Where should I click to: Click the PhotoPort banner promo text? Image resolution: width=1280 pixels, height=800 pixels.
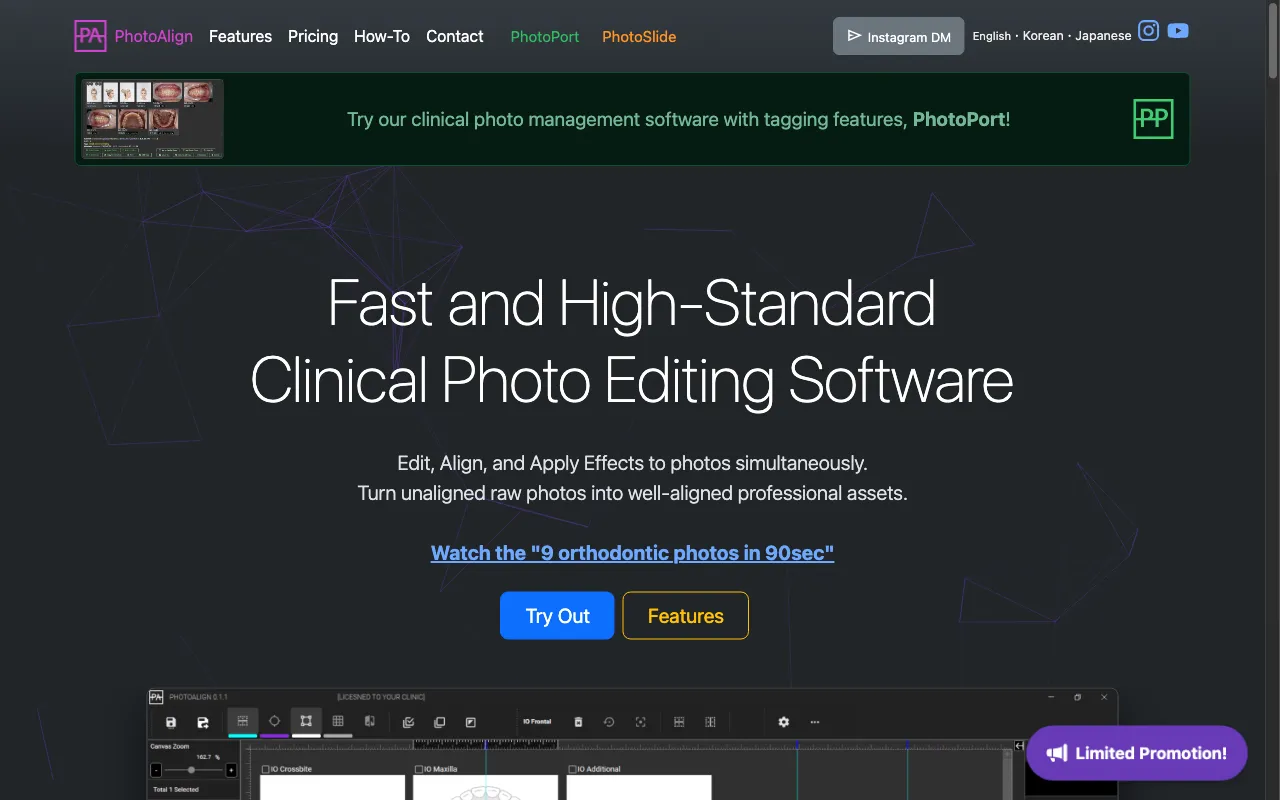679,119
